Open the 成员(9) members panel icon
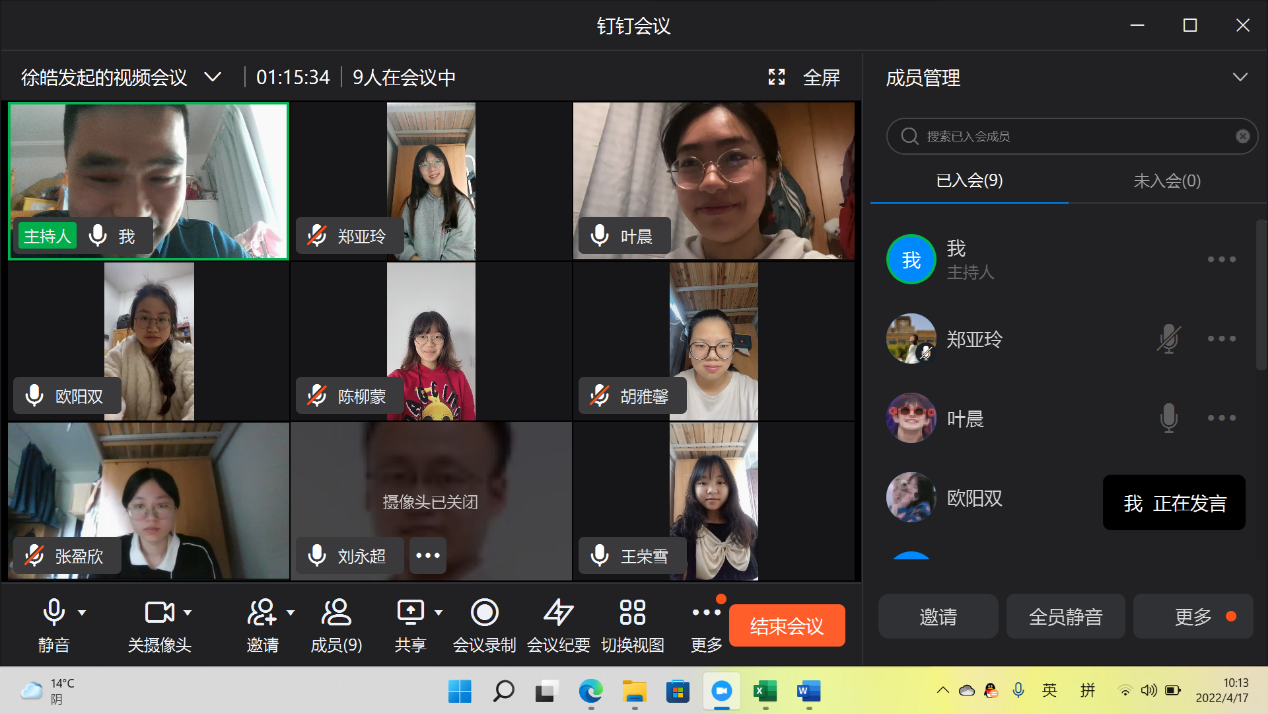Viewport: 1268px width, 714px height. coord(336,613)
